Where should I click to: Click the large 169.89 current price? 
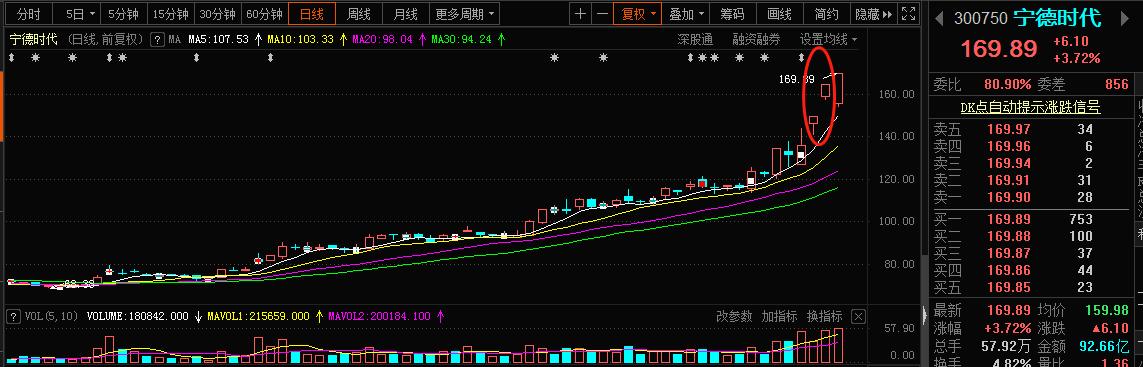click(998, 49)
